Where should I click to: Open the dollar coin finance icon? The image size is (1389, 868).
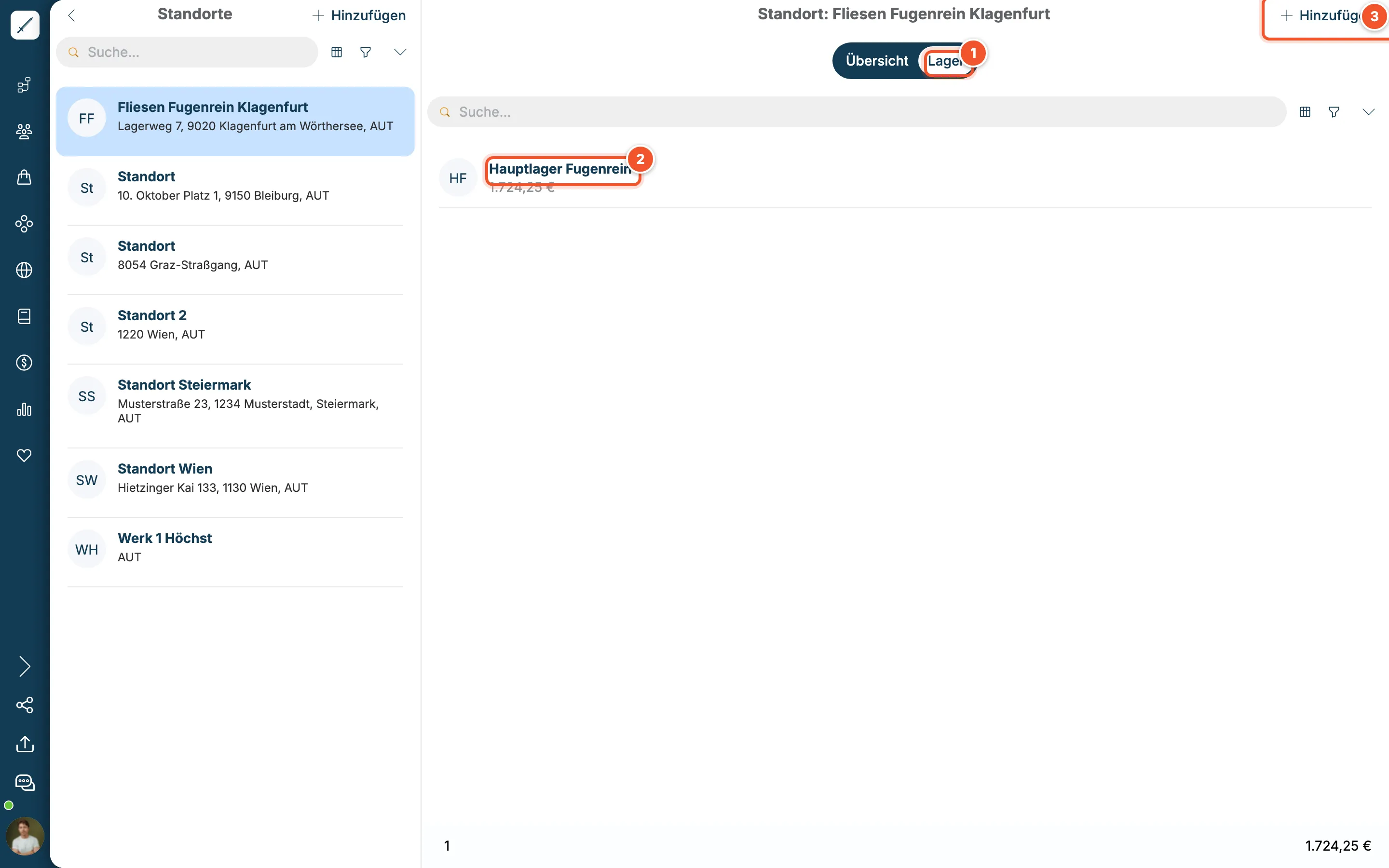pyautogui.click(x=24, y=363)
